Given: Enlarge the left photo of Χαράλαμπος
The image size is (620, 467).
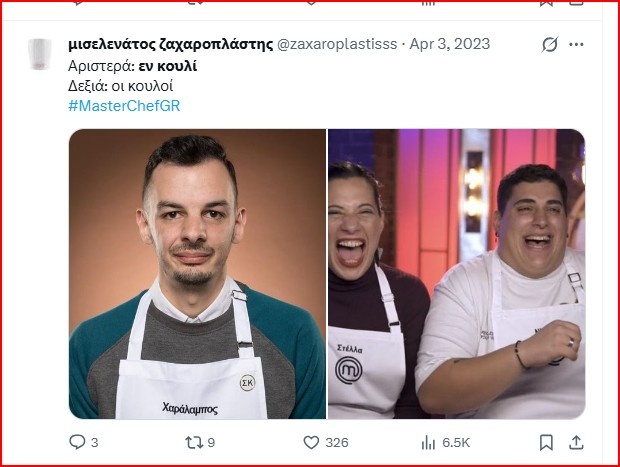Looking at the screenshot, I should 197,274.
